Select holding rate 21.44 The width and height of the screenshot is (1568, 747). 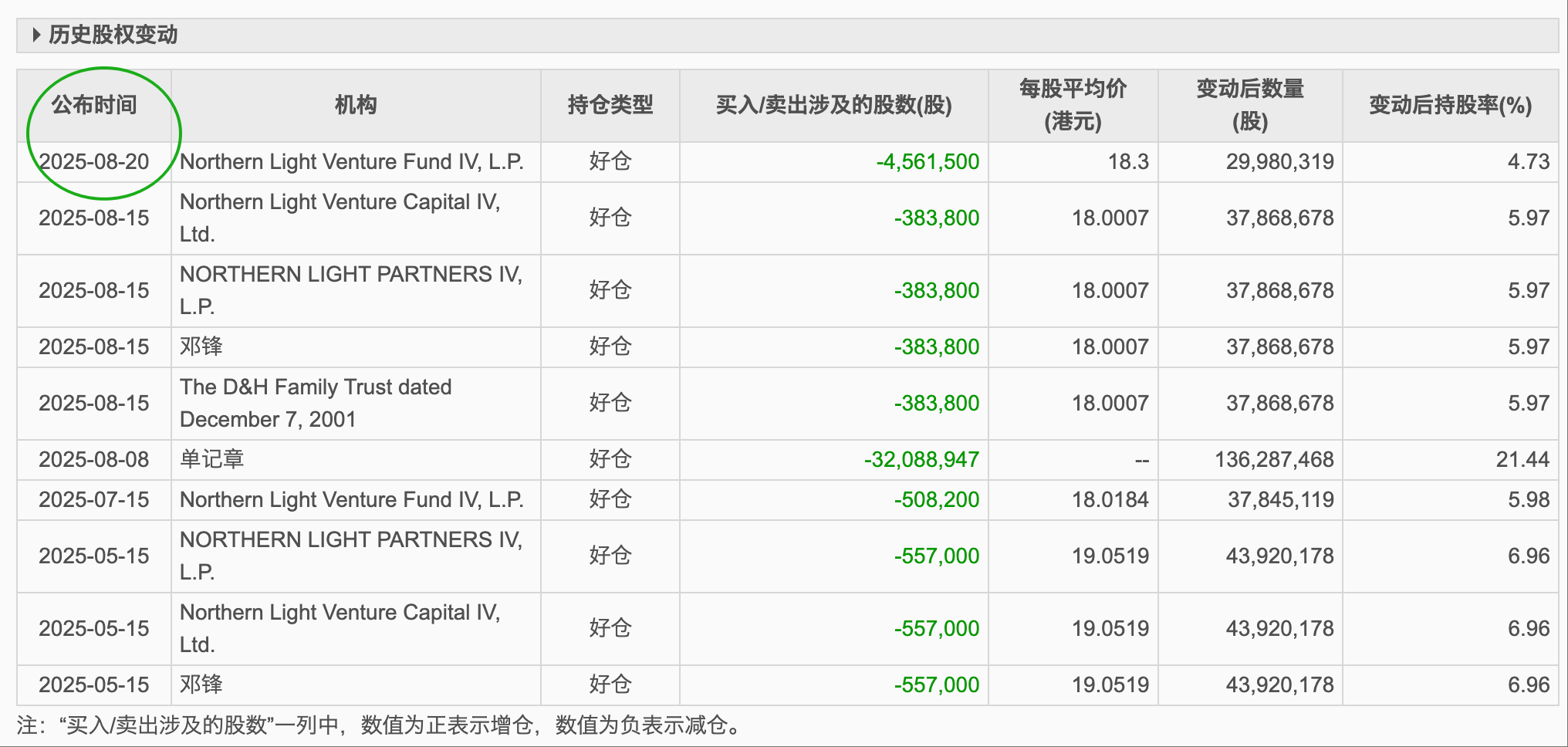coord(1522,459)
